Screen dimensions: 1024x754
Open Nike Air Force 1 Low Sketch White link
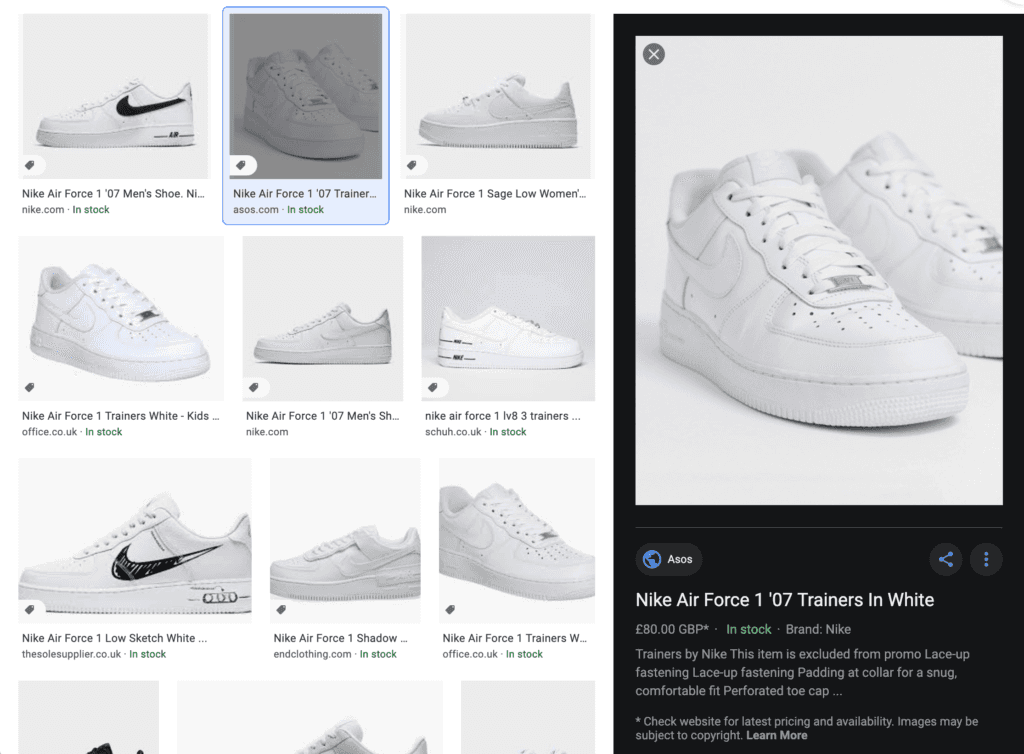(114, 638)
